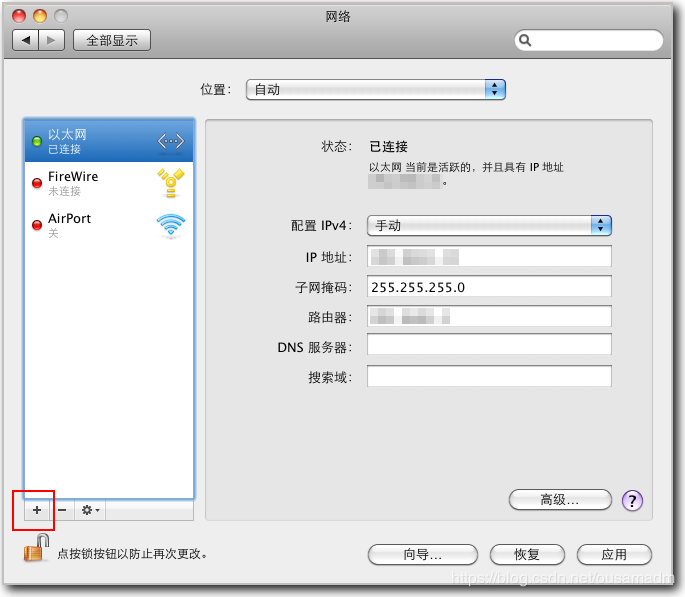Open the gear action menu
Screen dimensions: 685x597
(90, 510)
